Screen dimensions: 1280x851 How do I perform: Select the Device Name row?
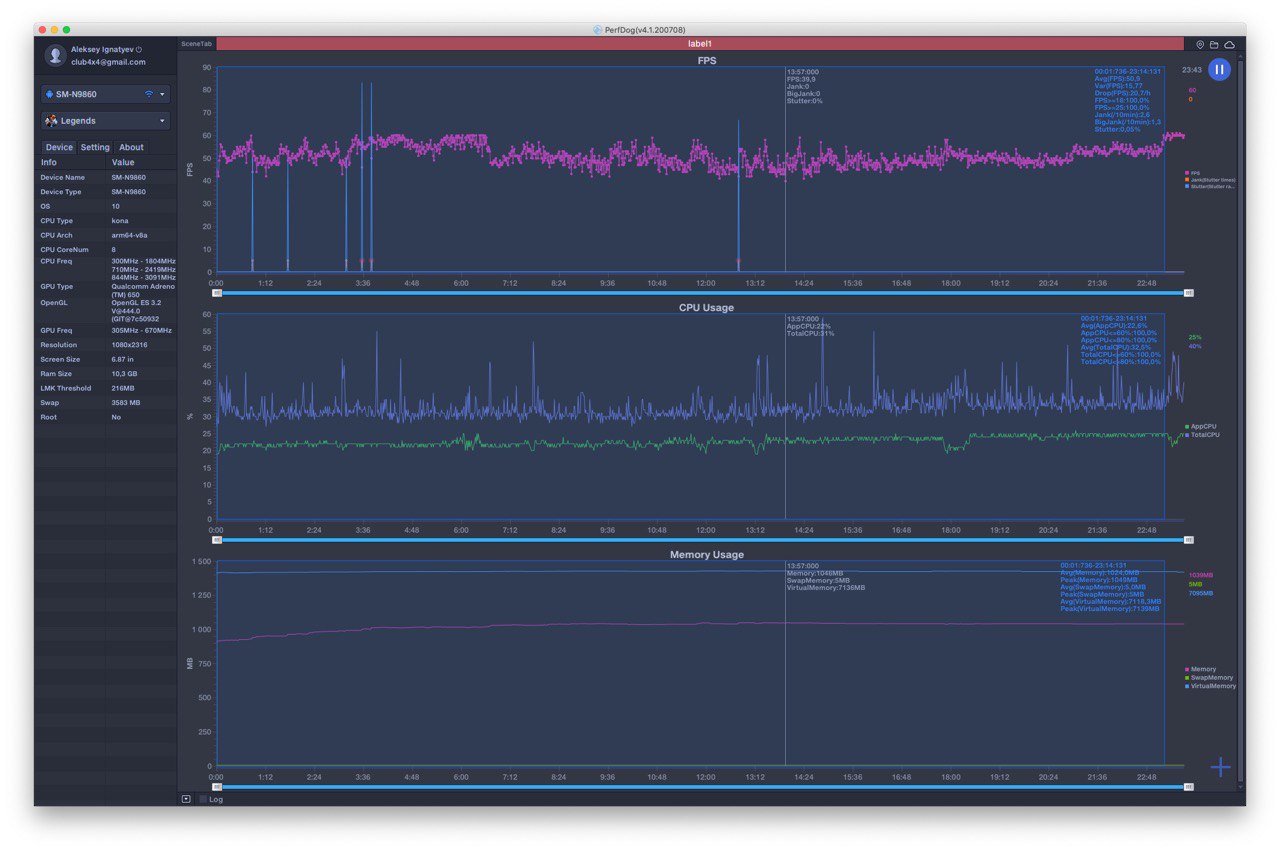point(106,177)
